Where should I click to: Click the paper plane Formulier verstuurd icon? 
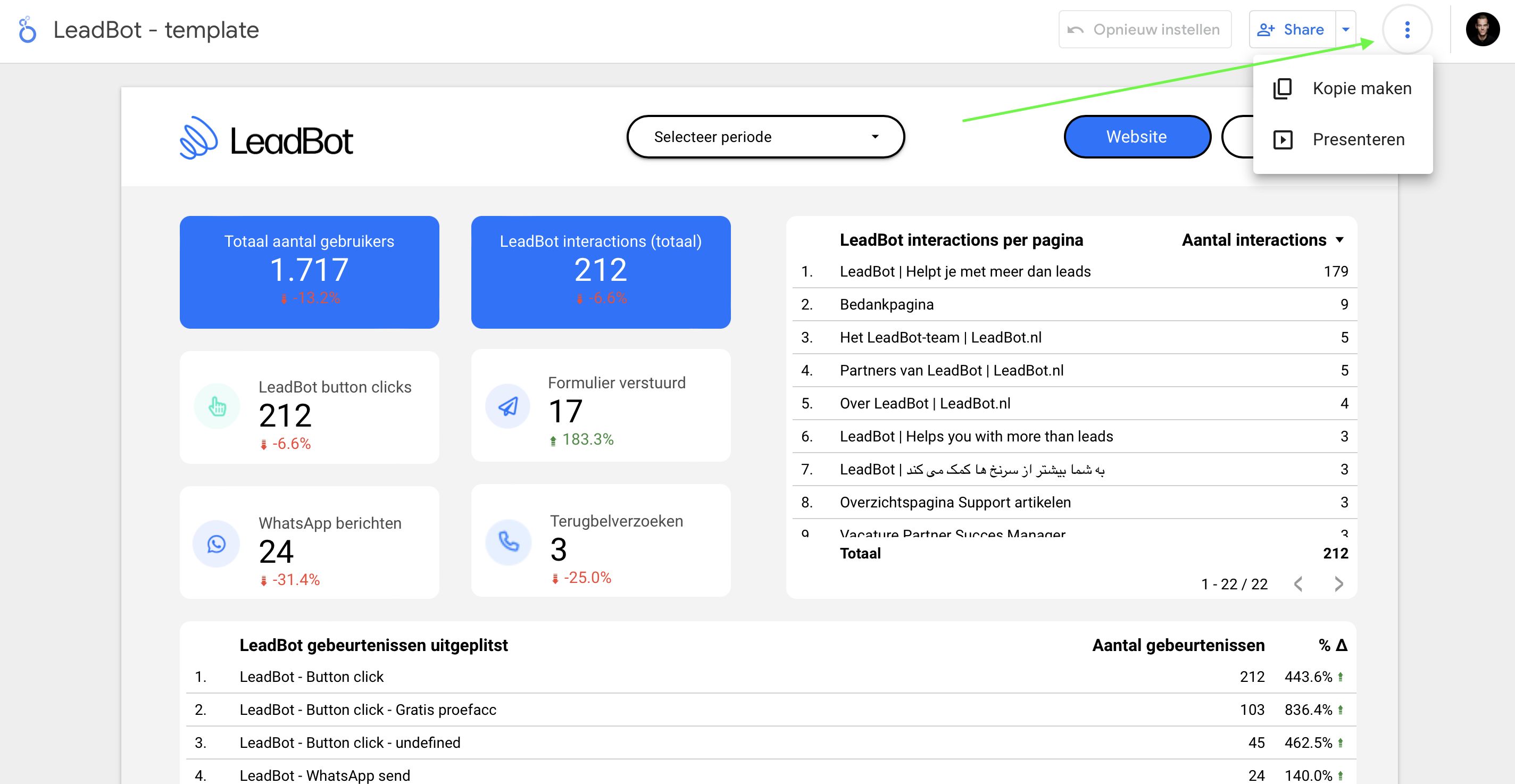coord(508,406)
